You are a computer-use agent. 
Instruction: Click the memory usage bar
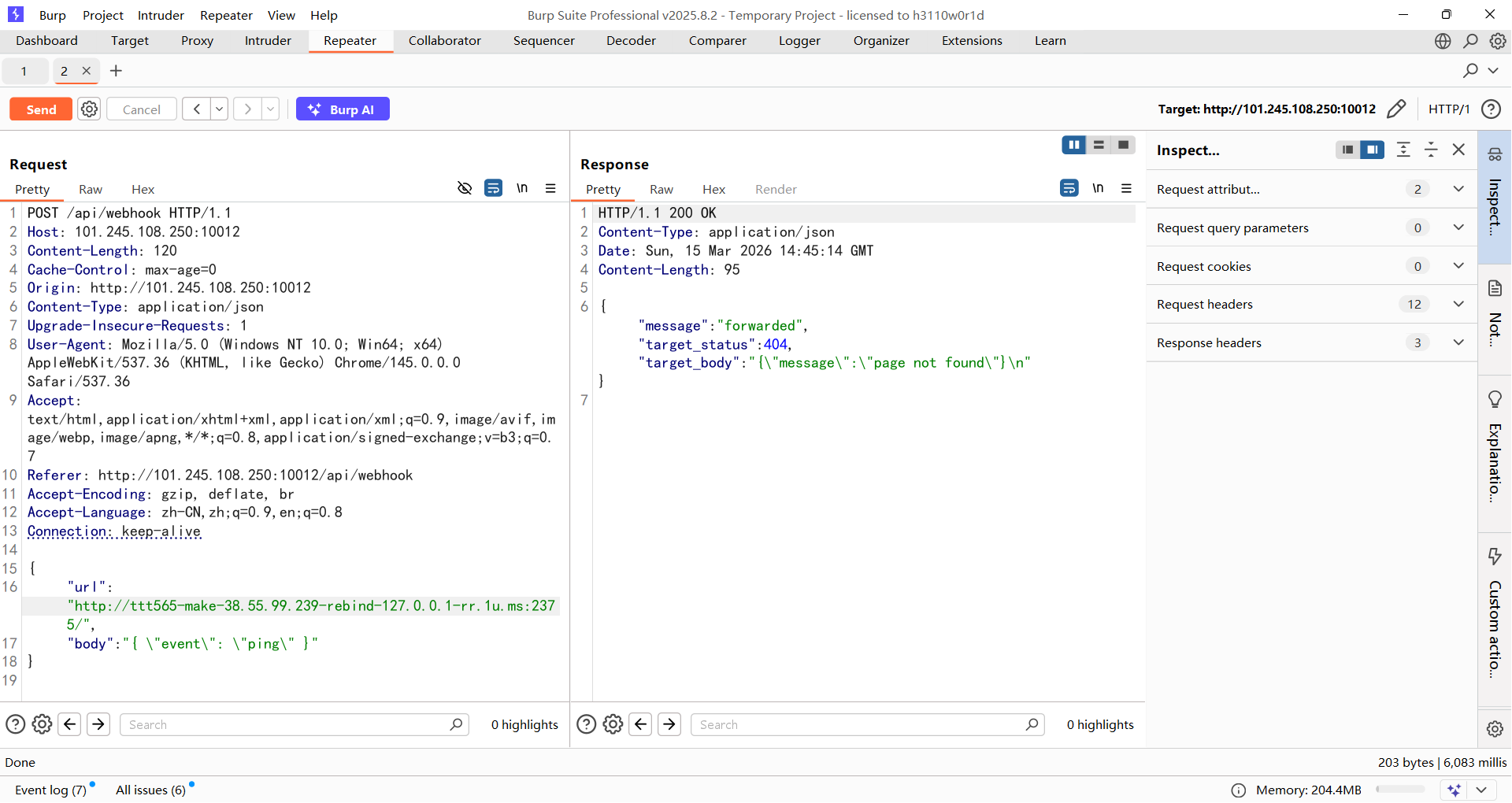pyautogui.click(x=1399, y=790)
